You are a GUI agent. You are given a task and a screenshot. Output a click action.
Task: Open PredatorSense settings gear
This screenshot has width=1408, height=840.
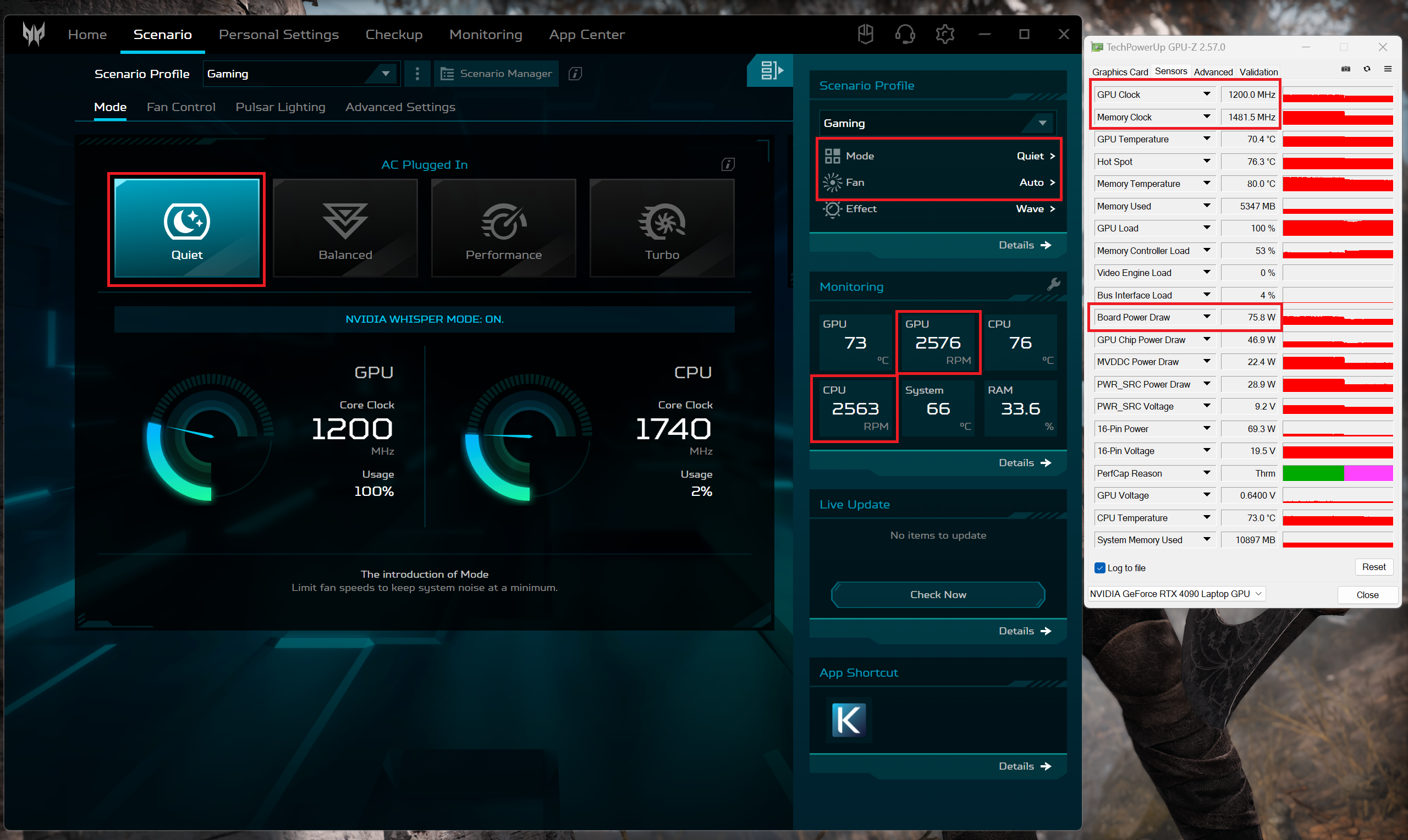coord(945,34)
